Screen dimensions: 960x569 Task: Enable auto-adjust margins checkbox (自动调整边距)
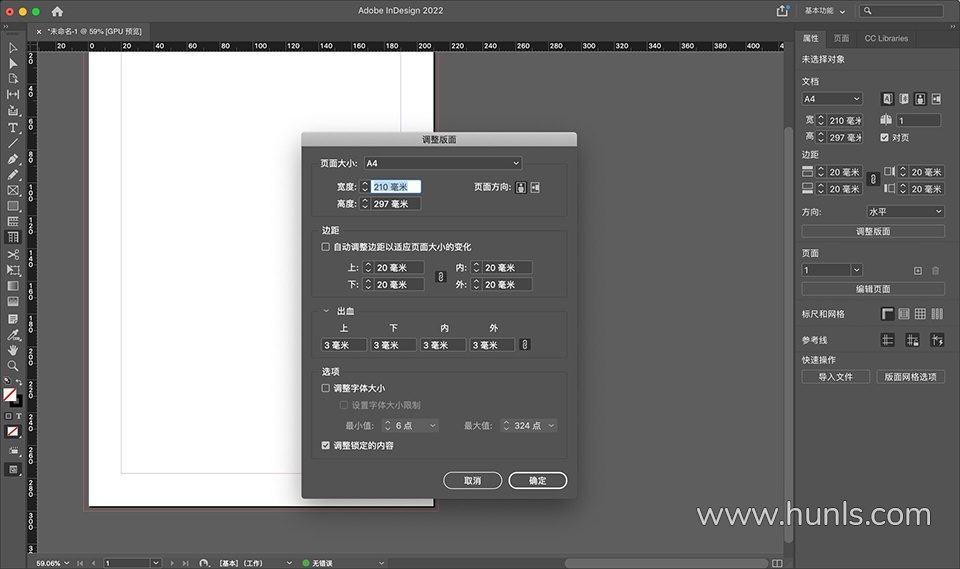click(x=326, y=247)
